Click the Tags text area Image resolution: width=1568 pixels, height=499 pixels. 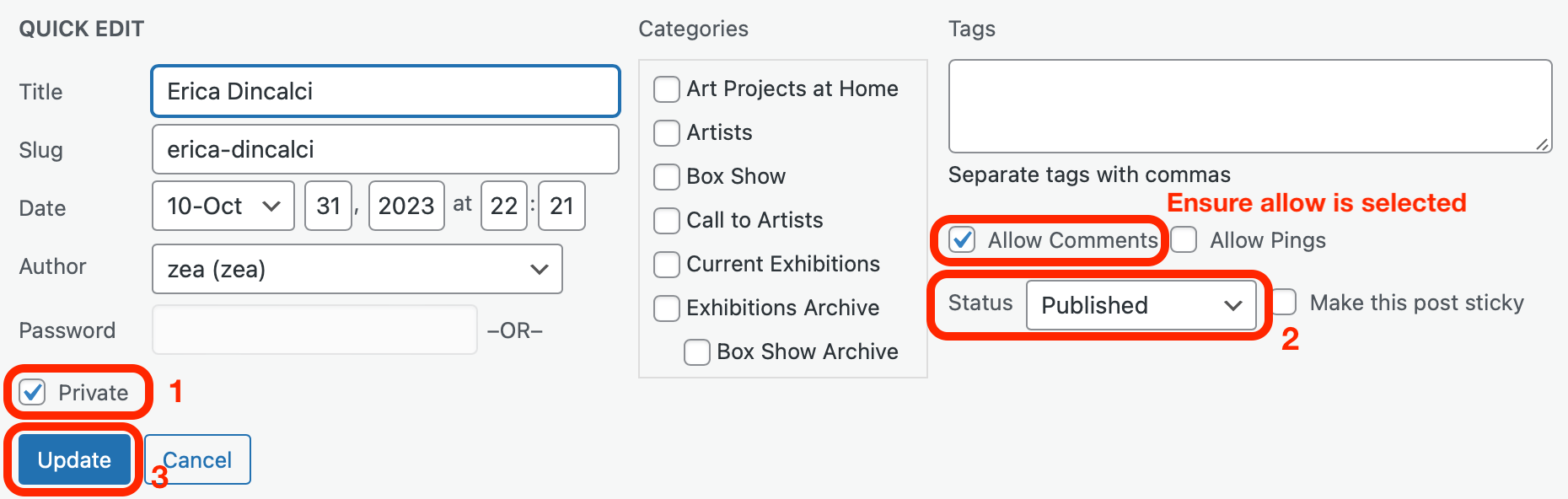tap(1249, 106)
